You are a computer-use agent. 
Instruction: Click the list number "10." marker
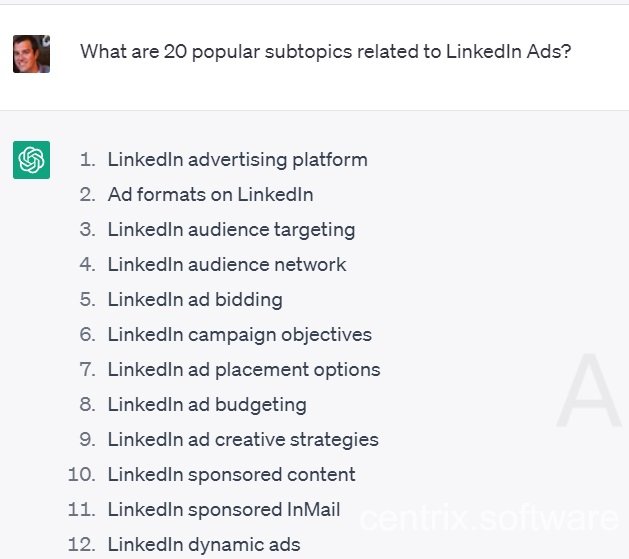(82, 475)
